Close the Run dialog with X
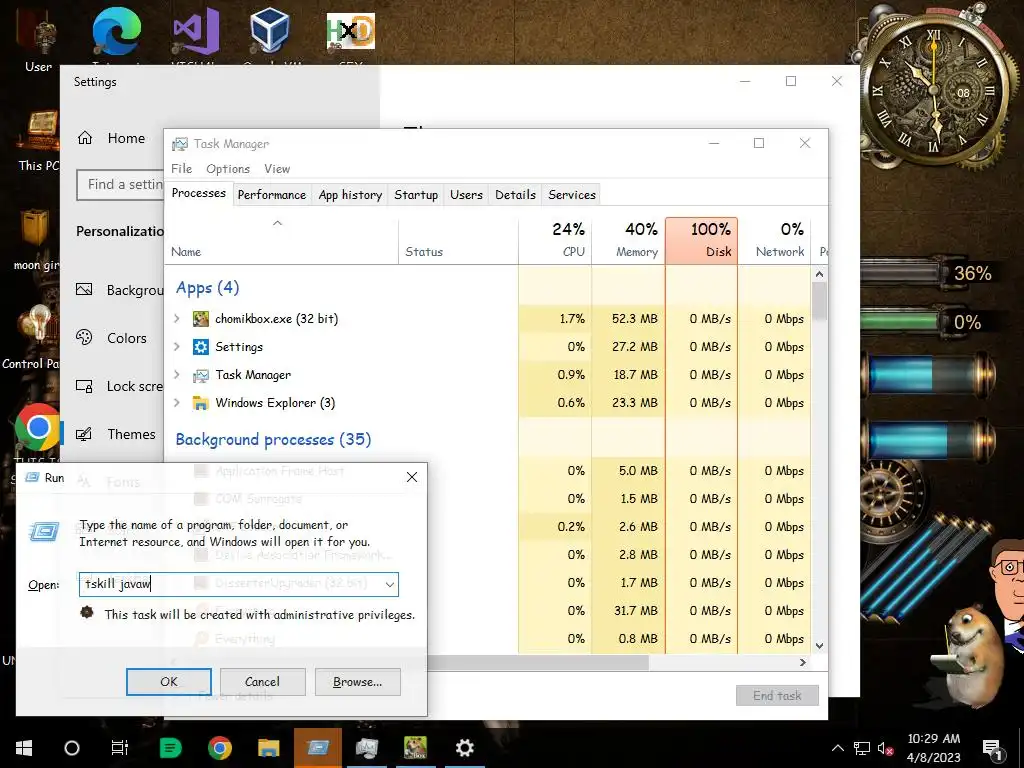This screenshot has width=1024, height=768. tap(412, 477)
